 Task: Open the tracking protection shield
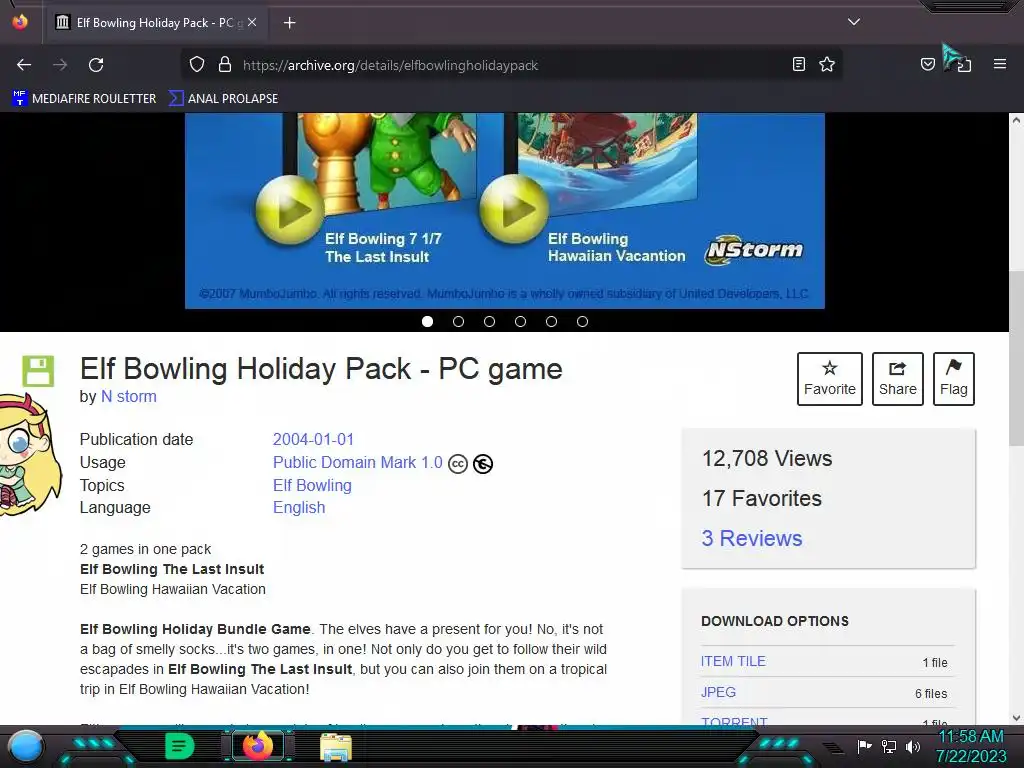tap(197, 65)
